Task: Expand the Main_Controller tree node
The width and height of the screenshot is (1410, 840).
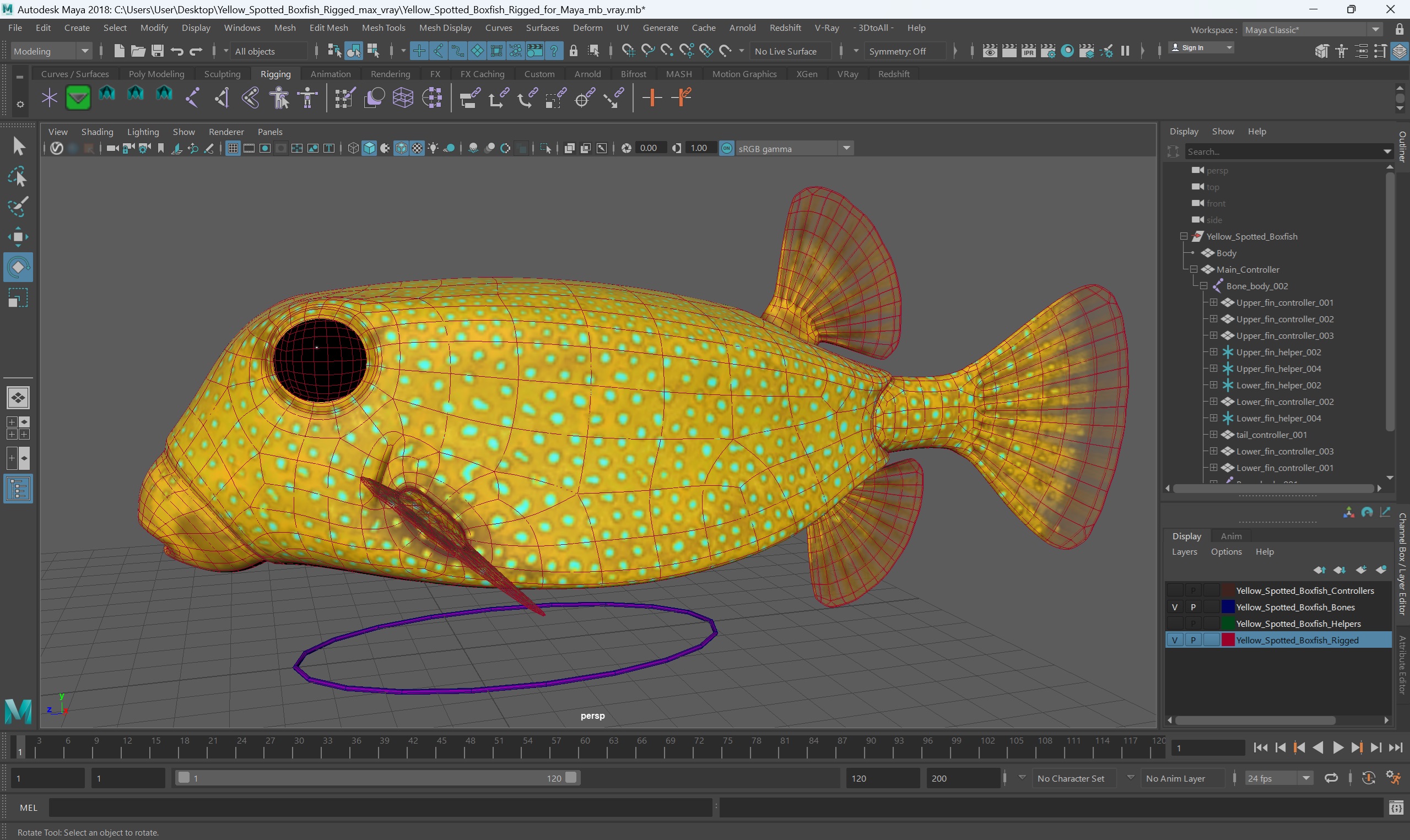Action: (x=1195, y=269)
